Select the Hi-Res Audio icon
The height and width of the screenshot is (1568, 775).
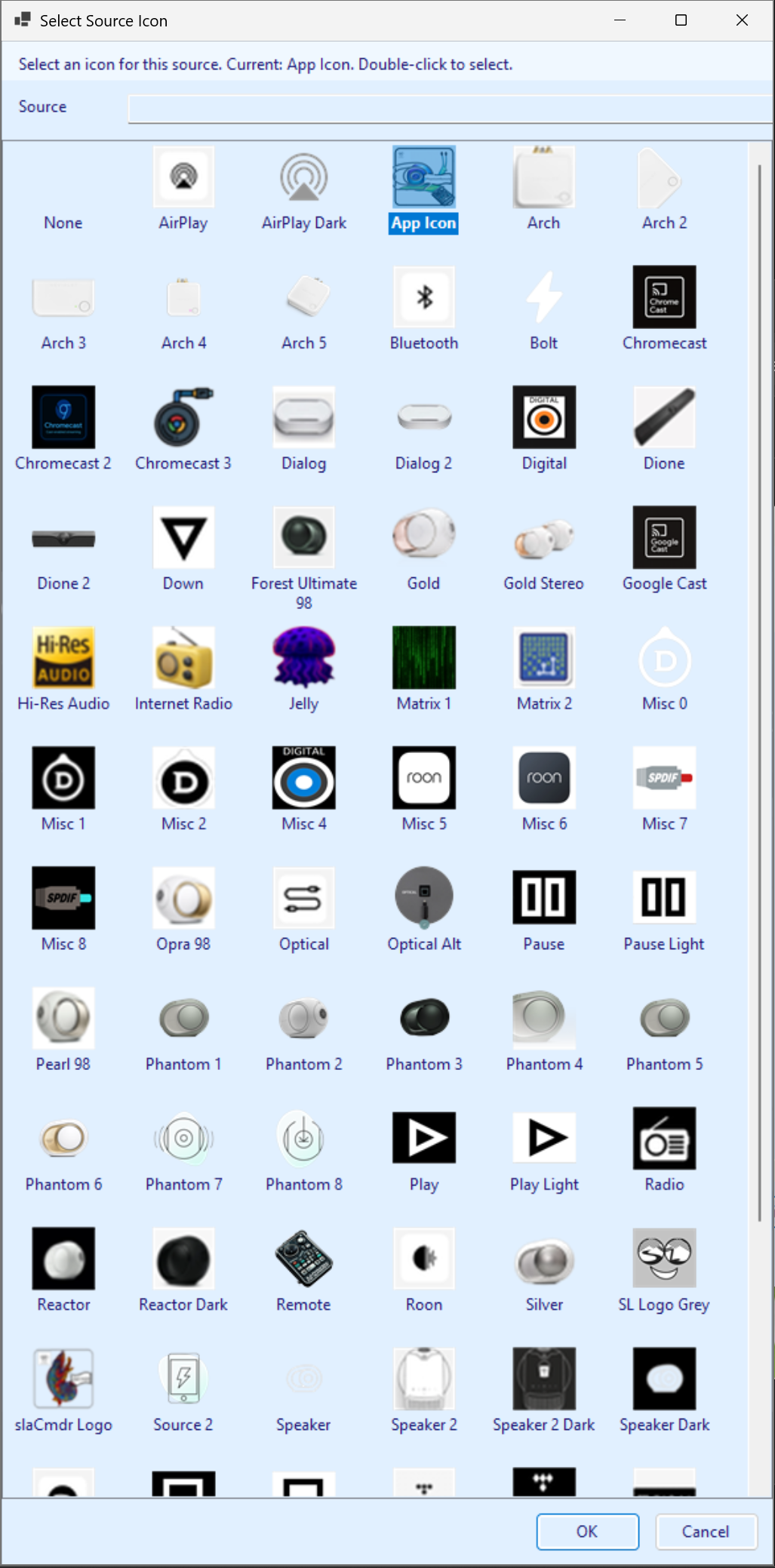(x=63, y=657)
